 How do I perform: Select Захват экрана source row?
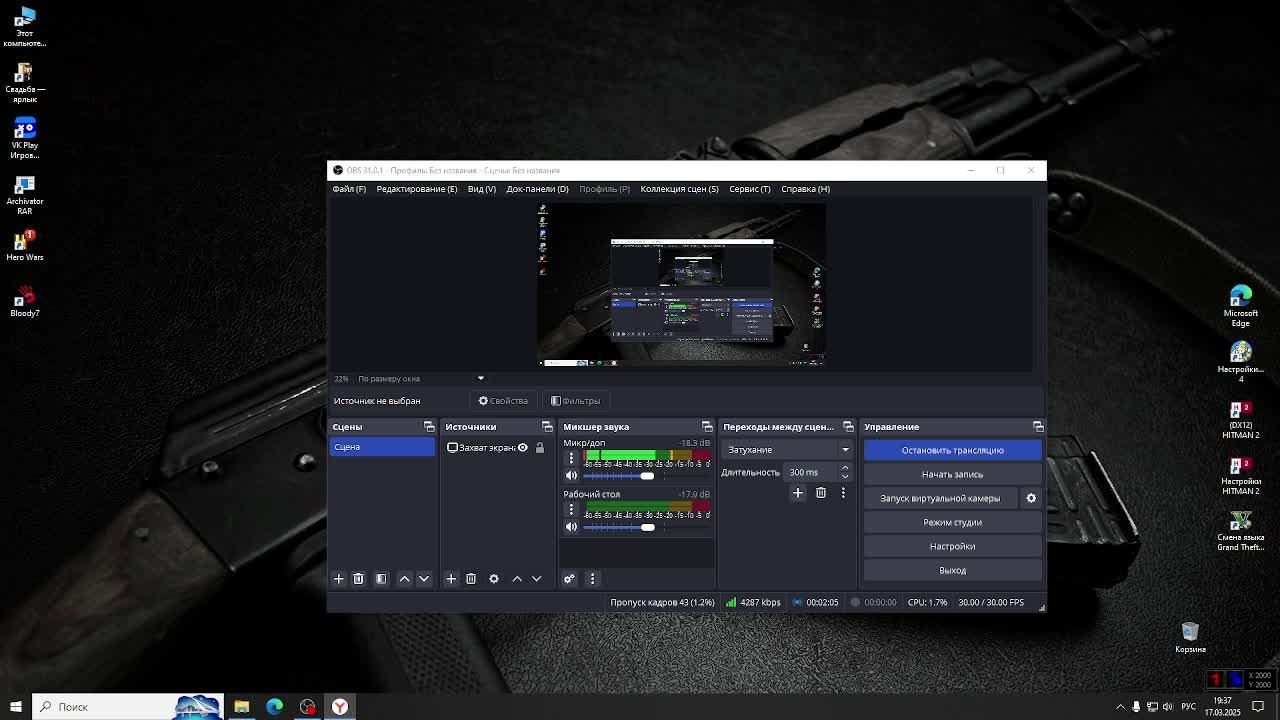(497, 447)
